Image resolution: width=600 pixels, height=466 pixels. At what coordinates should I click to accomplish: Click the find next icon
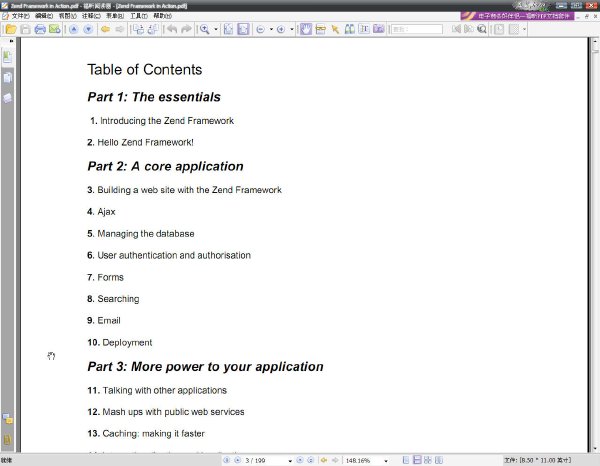(x=469, y=29)
